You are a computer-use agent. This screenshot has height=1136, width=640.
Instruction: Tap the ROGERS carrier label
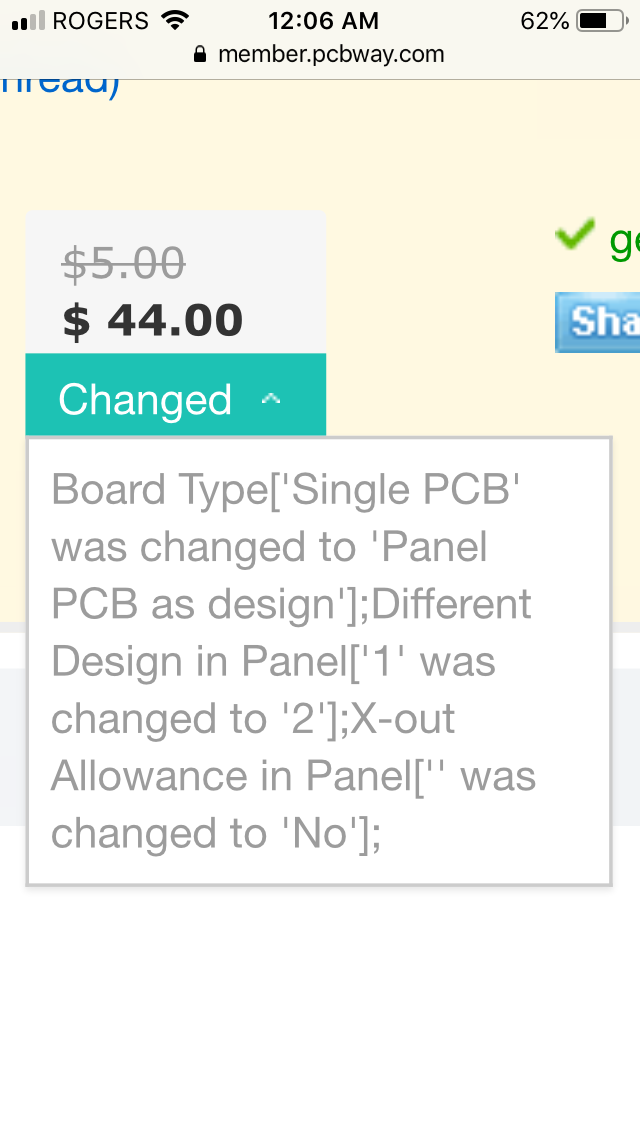(101, 21)
